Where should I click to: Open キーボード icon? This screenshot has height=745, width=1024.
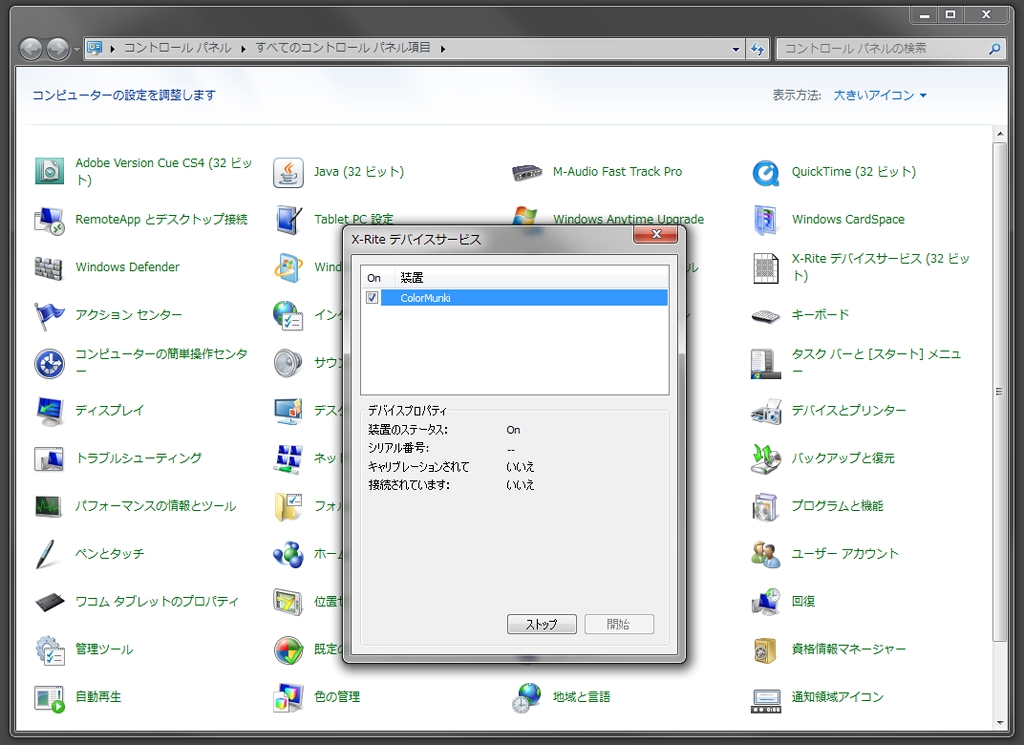click(765, 315)
